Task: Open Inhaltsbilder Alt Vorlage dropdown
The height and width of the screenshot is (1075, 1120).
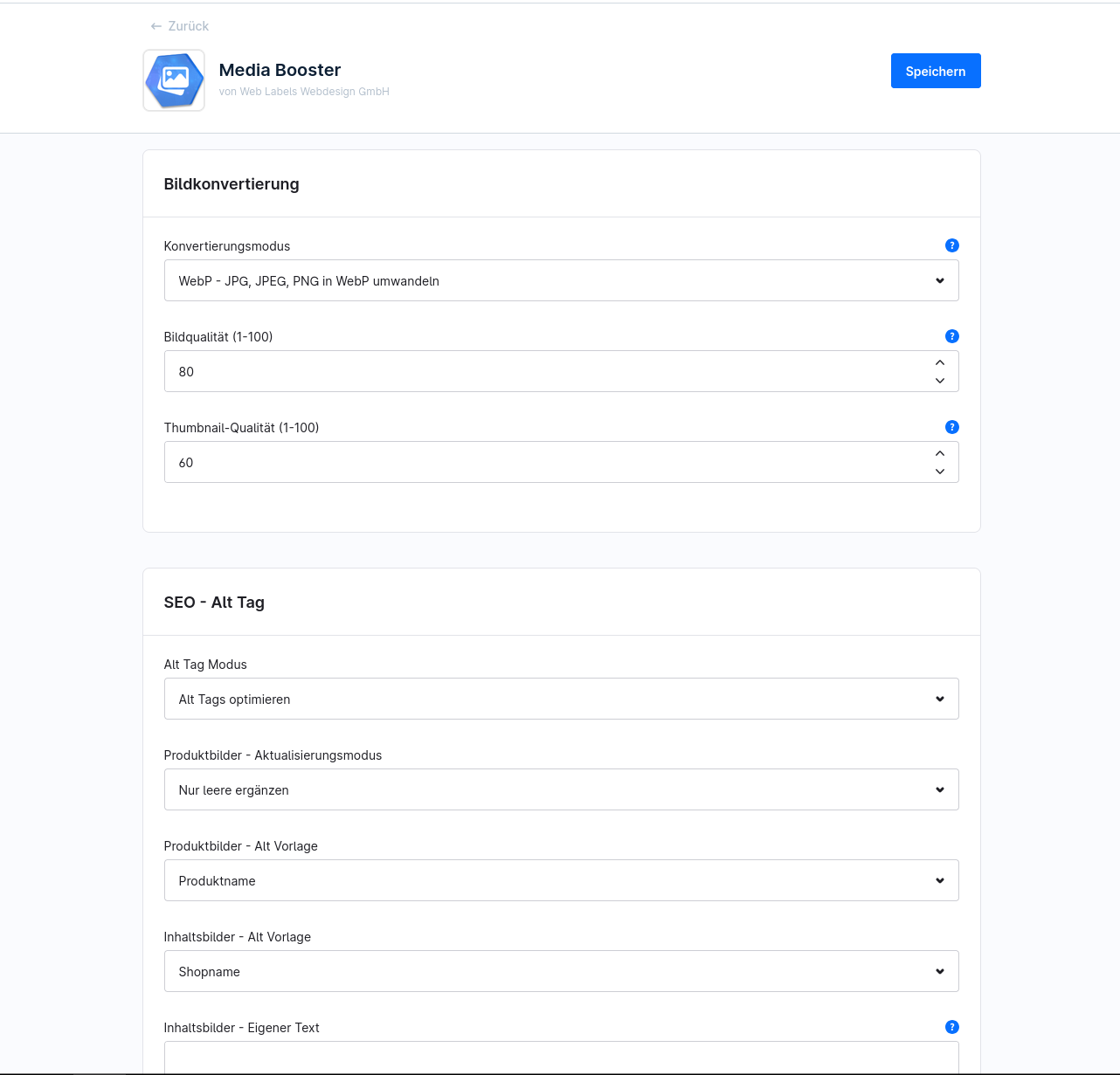Action: pos(561,971)
